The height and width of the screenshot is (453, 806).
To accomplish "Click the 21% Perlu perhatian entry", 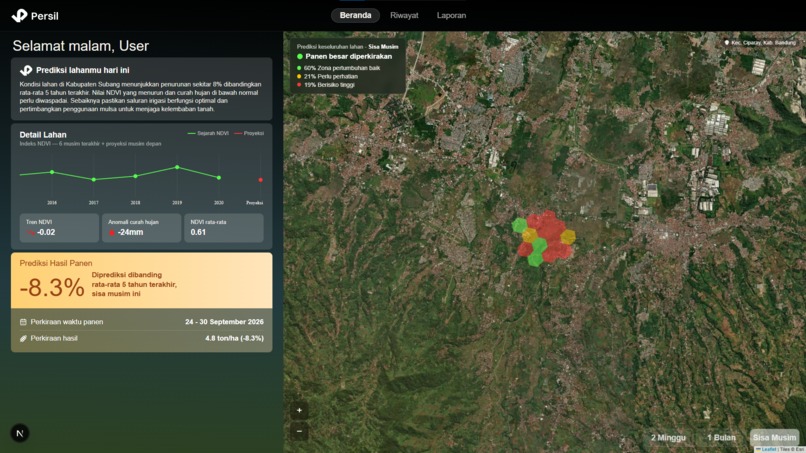I will [x=327, y=76].
